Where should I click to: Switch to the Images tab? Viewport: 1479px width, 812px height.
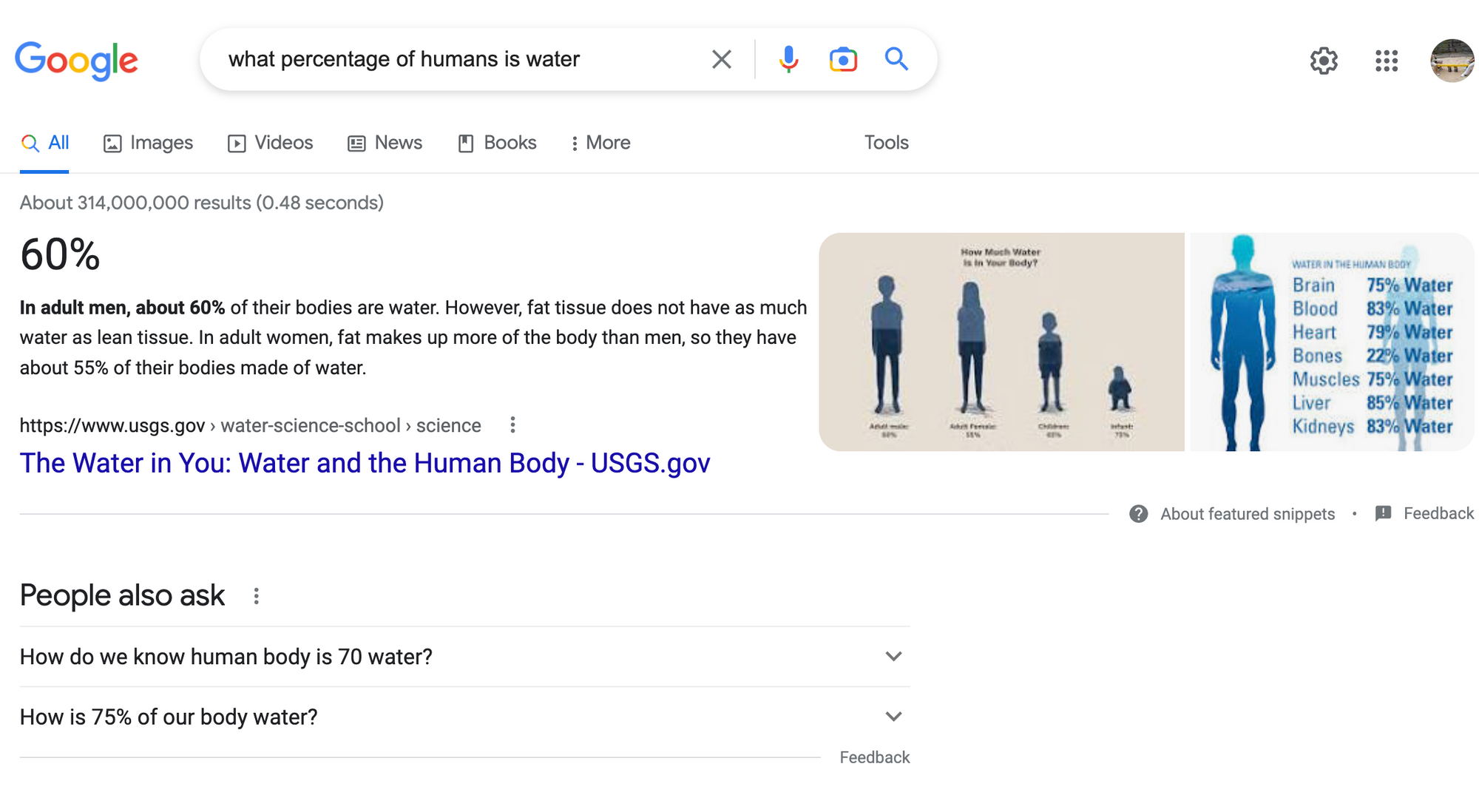coord(148,143)
